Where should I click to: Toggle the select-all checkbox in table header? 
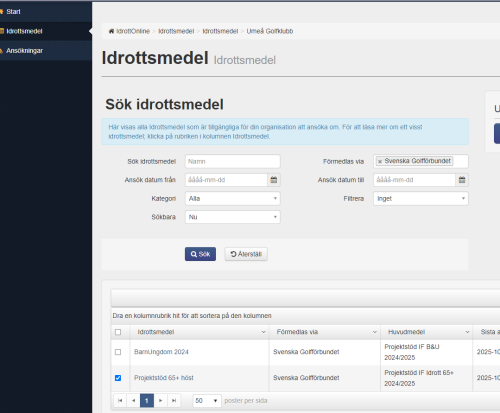(118, 332)
